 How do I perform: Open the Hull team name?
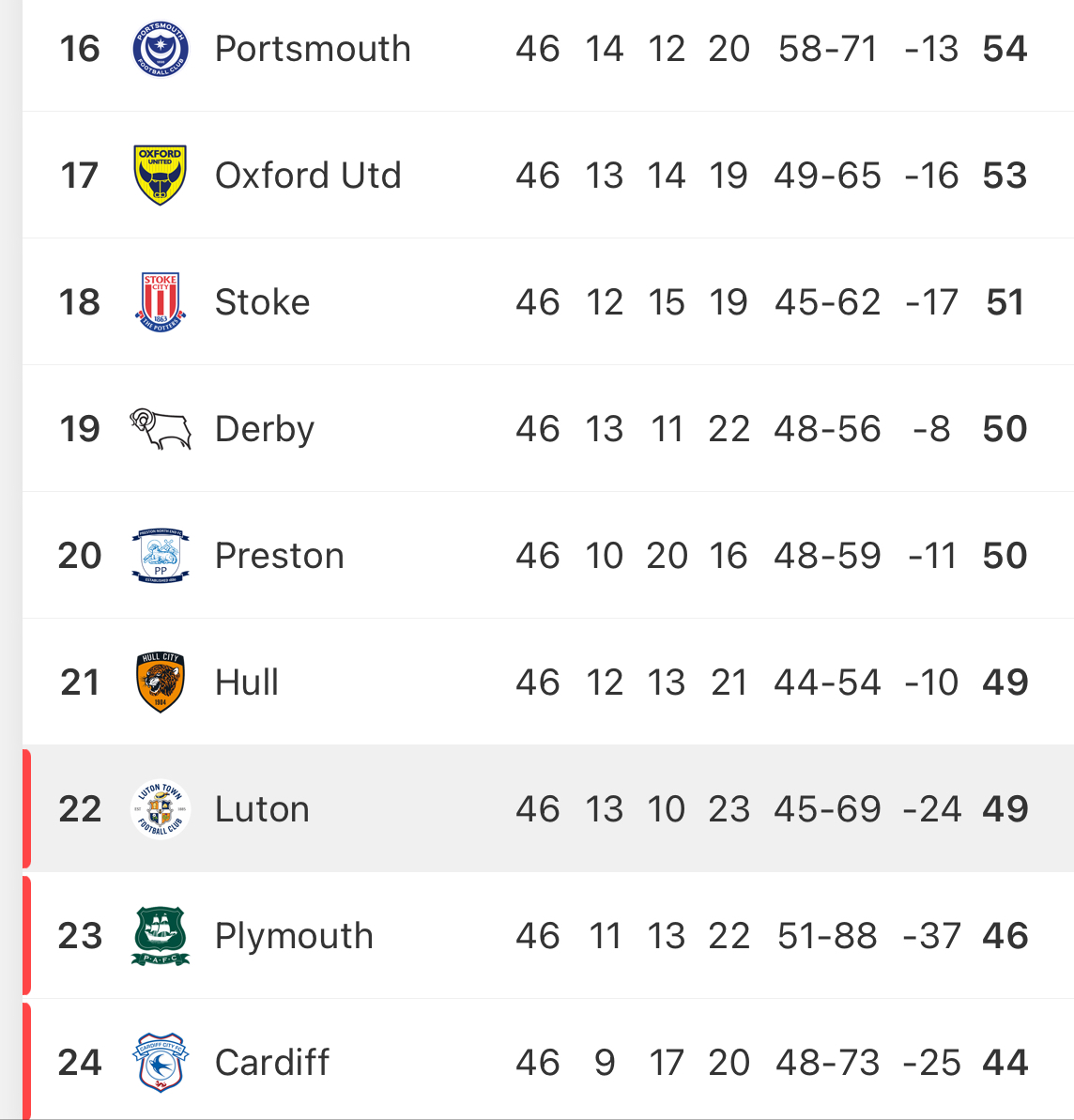[247, 683]
